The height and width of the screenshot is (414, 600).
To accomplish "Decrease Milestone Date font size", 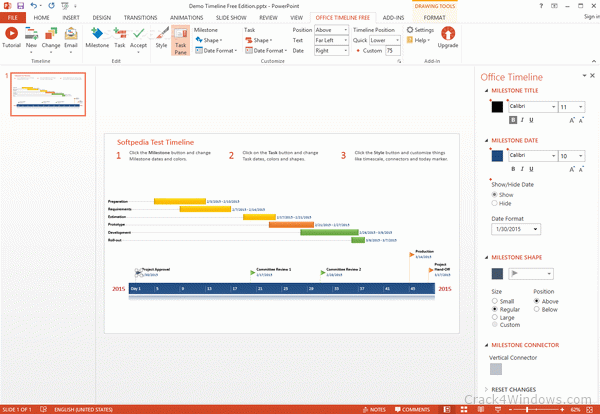I will [581, 169].
